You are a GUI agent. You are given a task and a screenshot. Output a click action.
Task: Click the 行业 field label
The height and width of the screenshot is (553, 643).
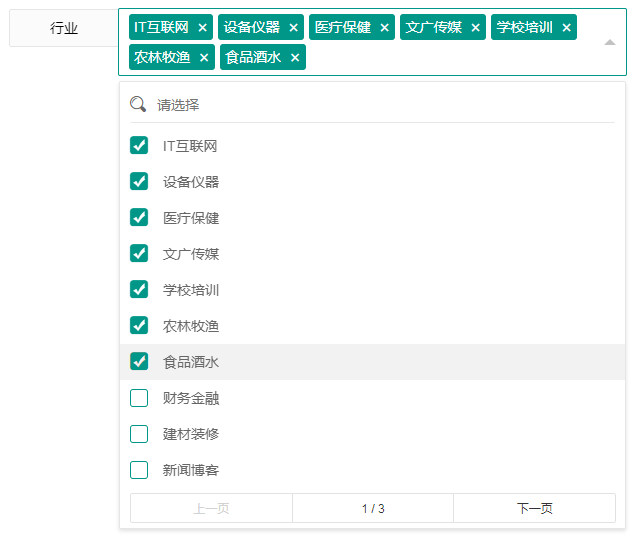[64, 28]
